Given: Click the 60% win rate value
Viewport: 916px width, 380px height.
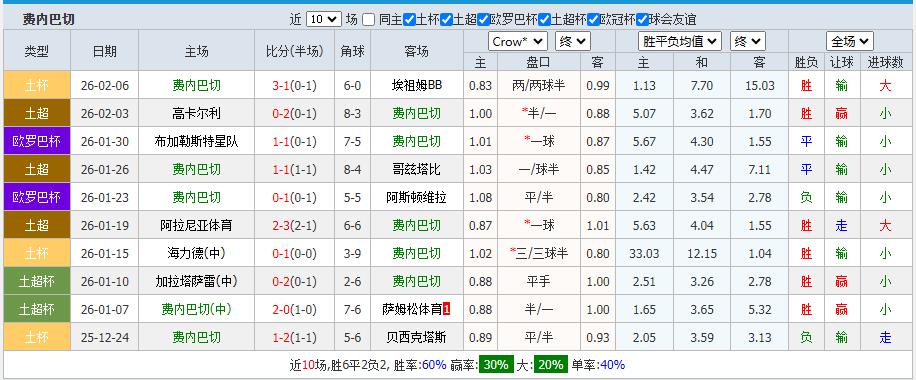Looking at the screenshot, I should point(434,365).
